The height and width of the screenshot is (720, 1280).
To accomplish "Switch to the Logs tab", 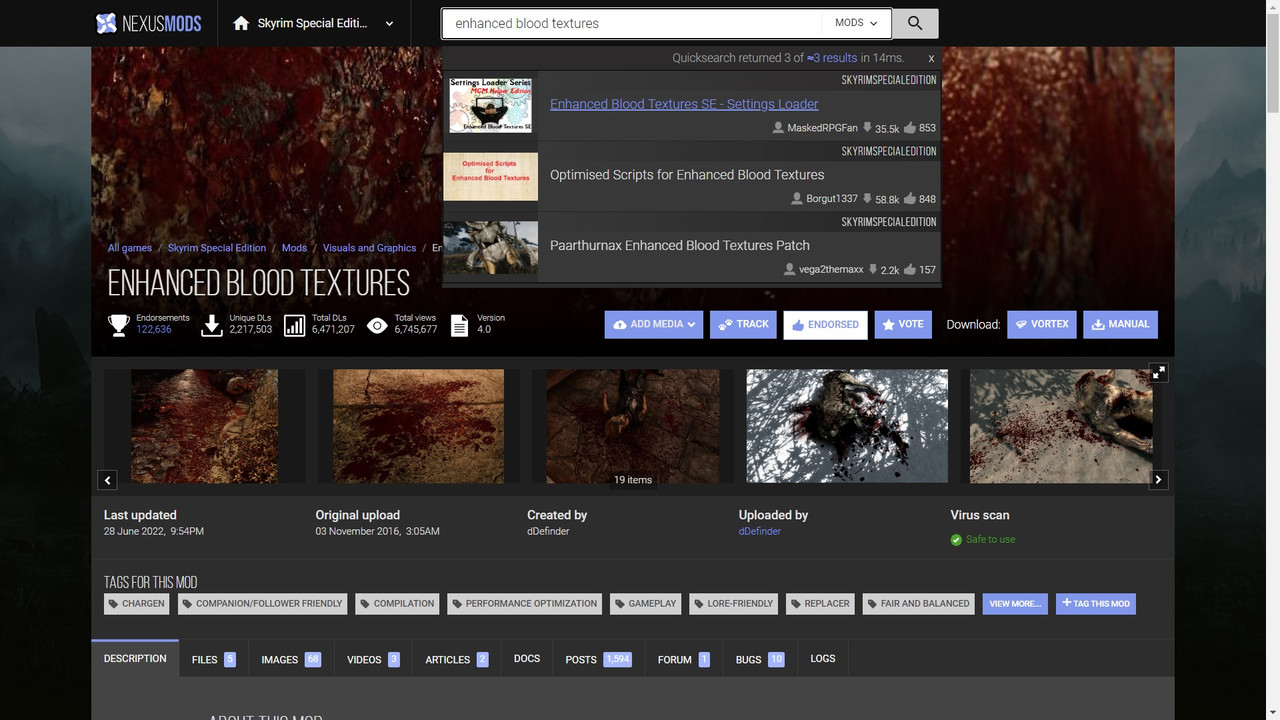I will (823, 659).
